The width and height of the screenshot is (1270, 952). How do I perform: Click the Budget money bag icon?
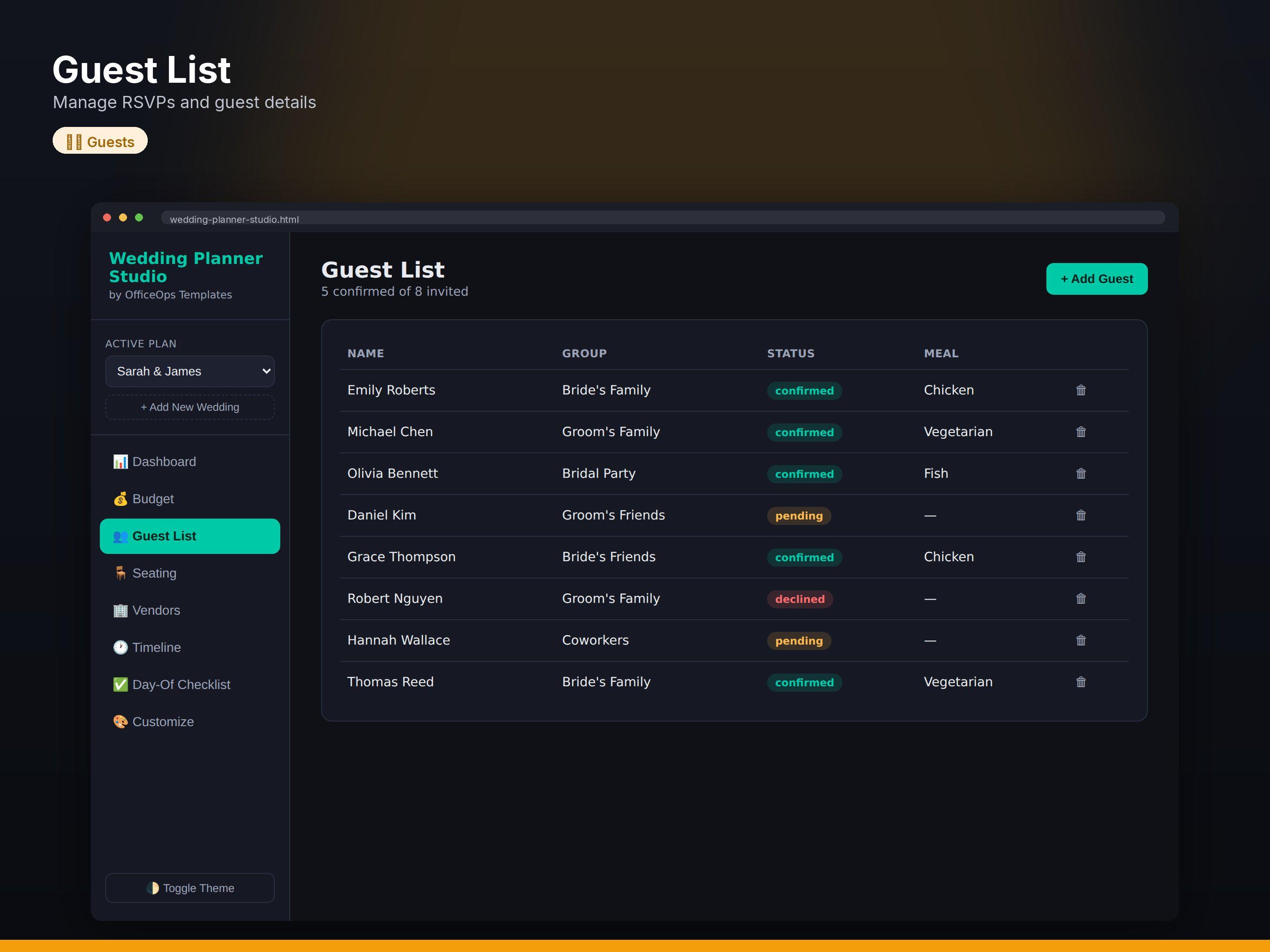coord(120,499)
